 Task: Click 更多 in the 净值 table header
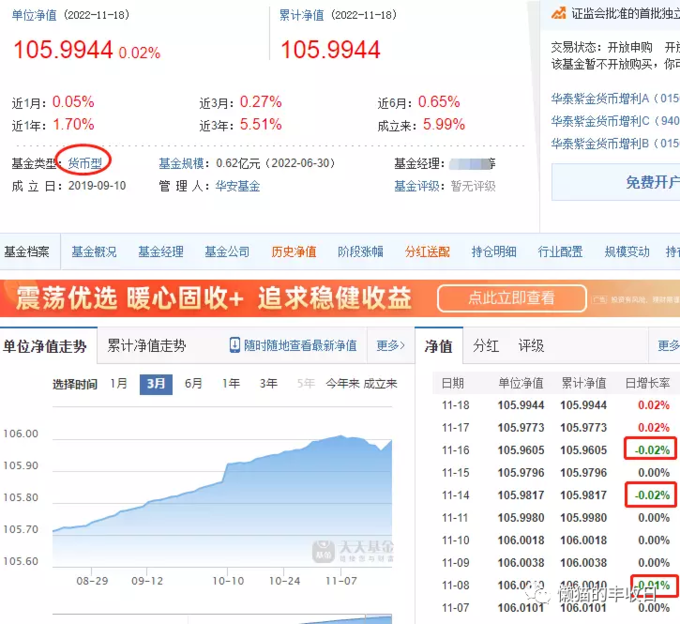click(668, 346)
